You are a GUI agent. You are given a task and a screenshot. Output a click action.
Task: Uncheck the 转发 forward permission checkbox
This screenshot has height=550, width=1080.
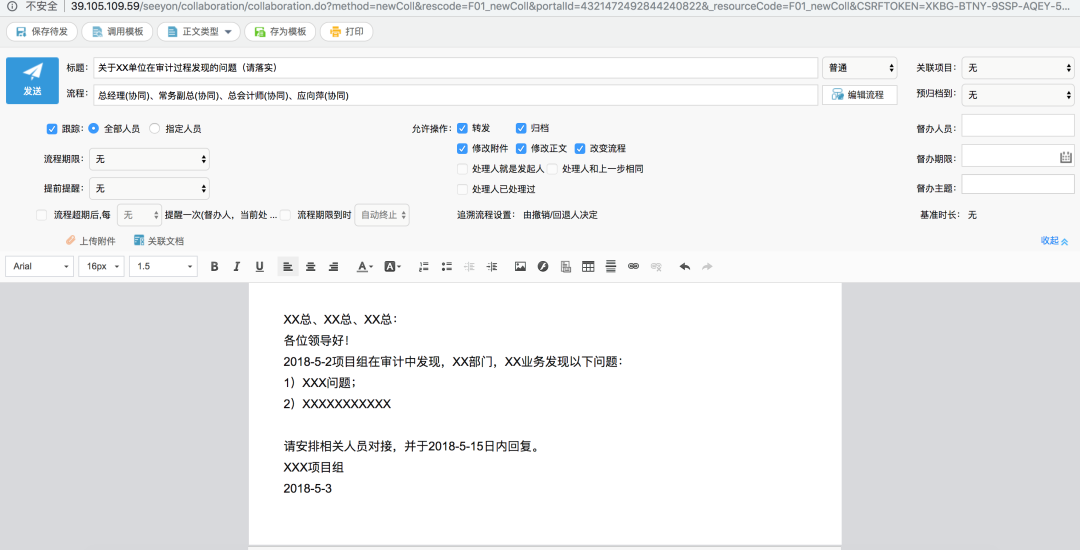pyautogui.click(x=462, y=128)
